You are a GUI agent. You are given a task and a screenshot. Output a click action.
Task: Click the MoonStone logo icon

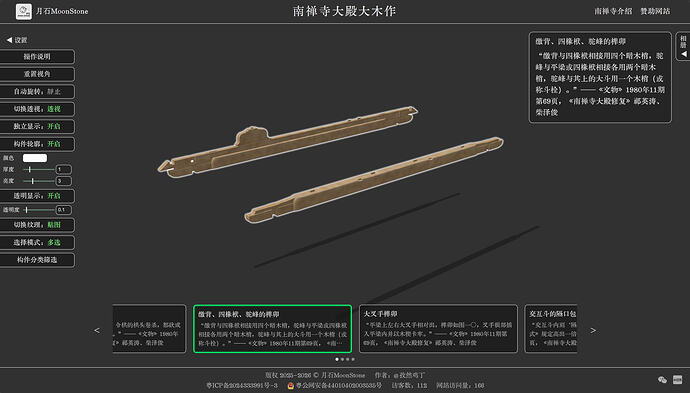24,11
